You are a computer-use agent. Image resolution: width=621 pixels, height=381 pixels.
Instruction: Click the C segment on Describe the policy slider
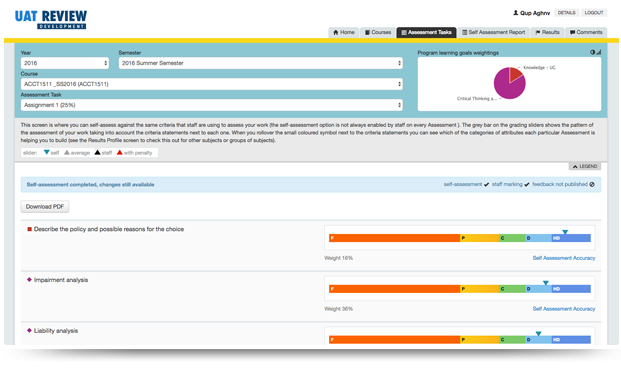(512, 238)
